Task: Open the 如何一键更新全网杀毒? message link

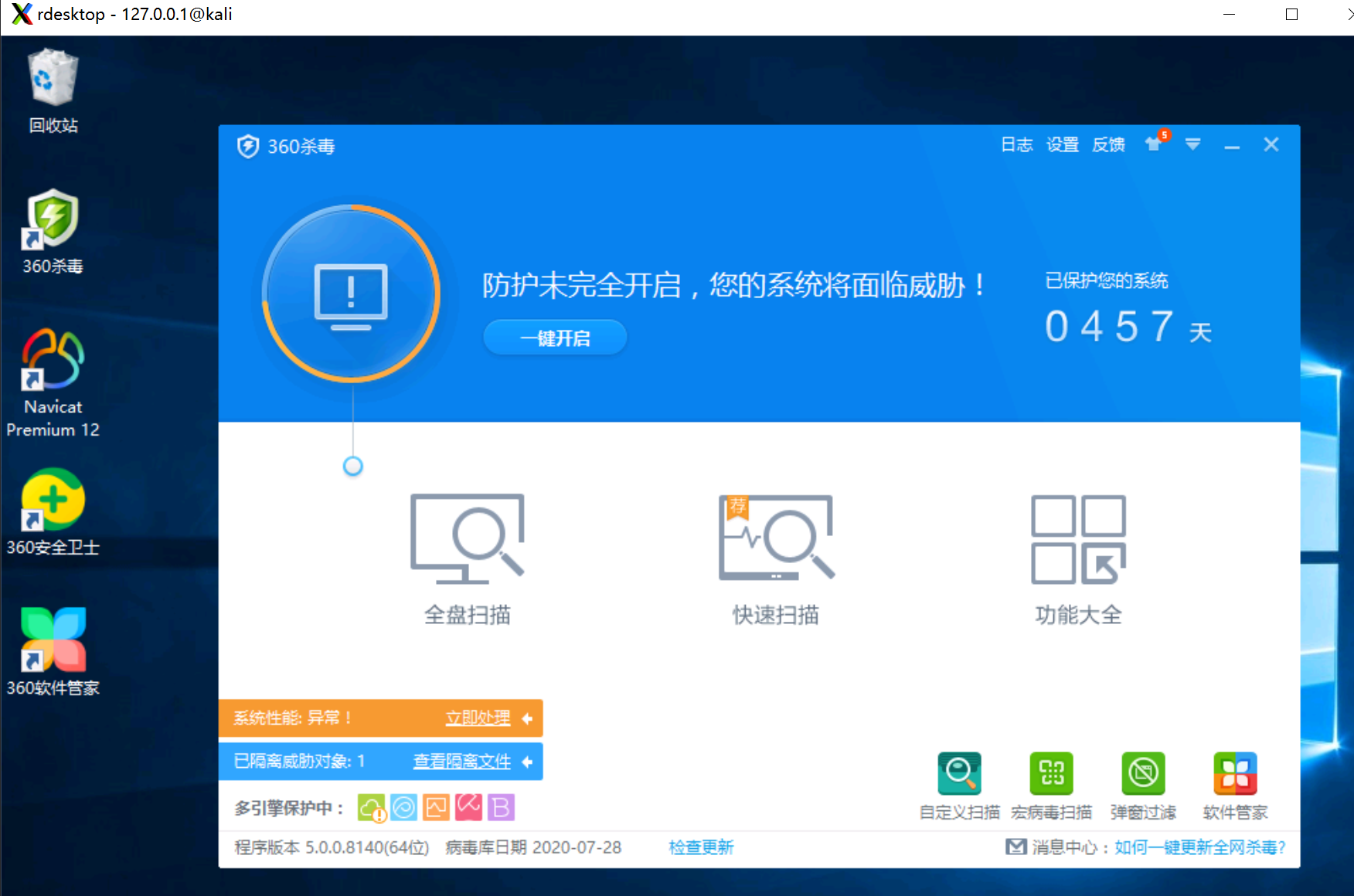Action: (1199, 847)
